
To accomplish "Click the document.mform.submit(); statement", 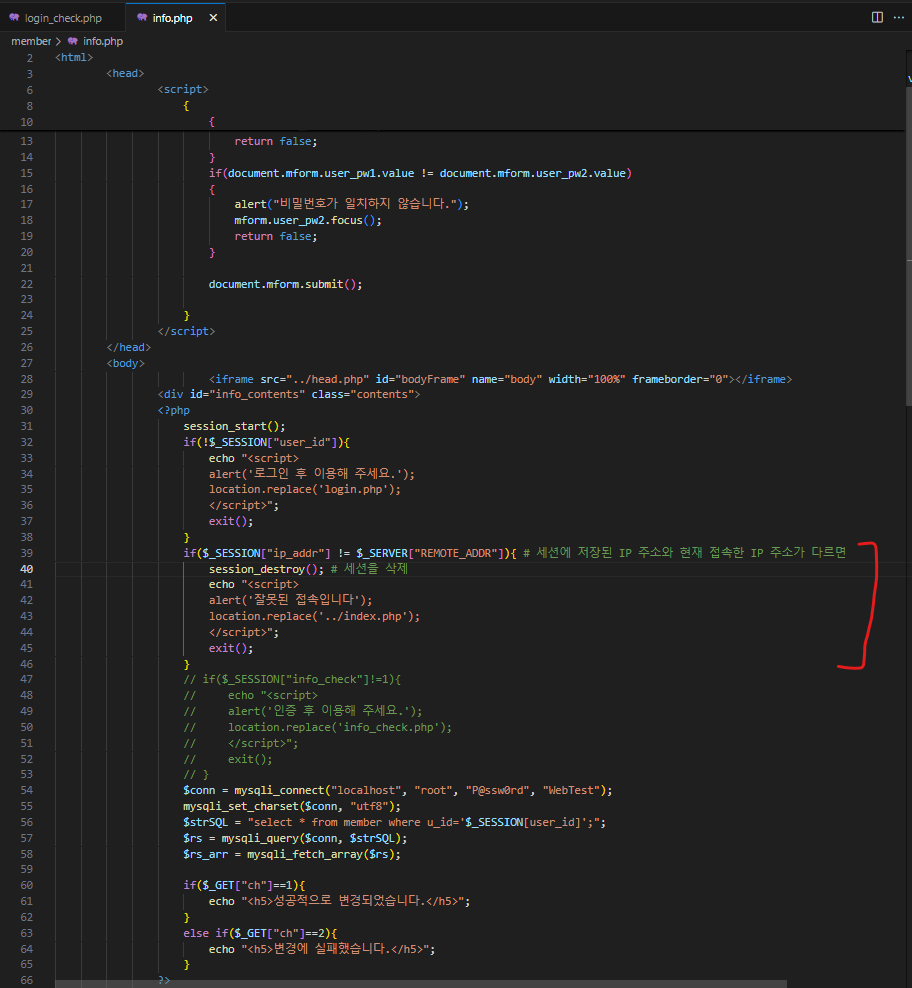I will coord(286,284).
